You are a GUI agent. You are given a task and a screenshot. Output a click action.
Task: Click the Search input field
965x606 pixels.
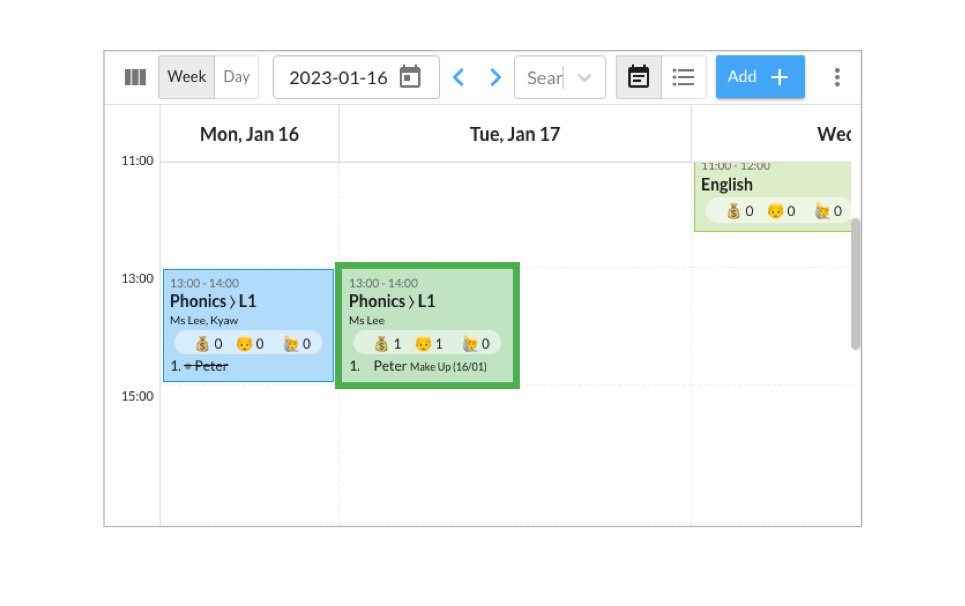(x=545, y=78)
